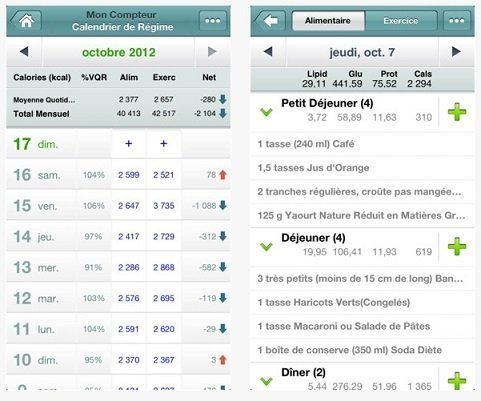The height and width of the screenshot is (401, 481).
Task: Switch to the Exercice tab
Action: [401, 21]
